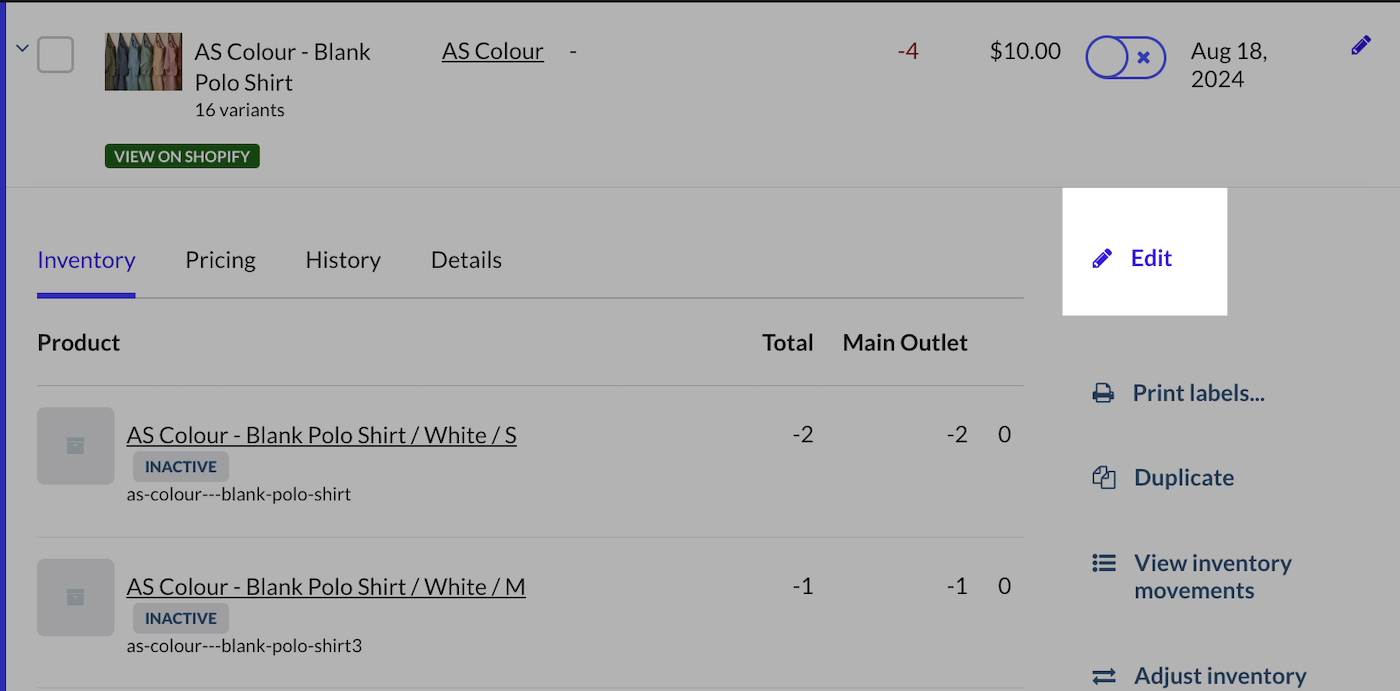The height and width of the screenshot is (691, 1400).
Task: Click the White / M product placeholder image
Action: tap(76, 598)
